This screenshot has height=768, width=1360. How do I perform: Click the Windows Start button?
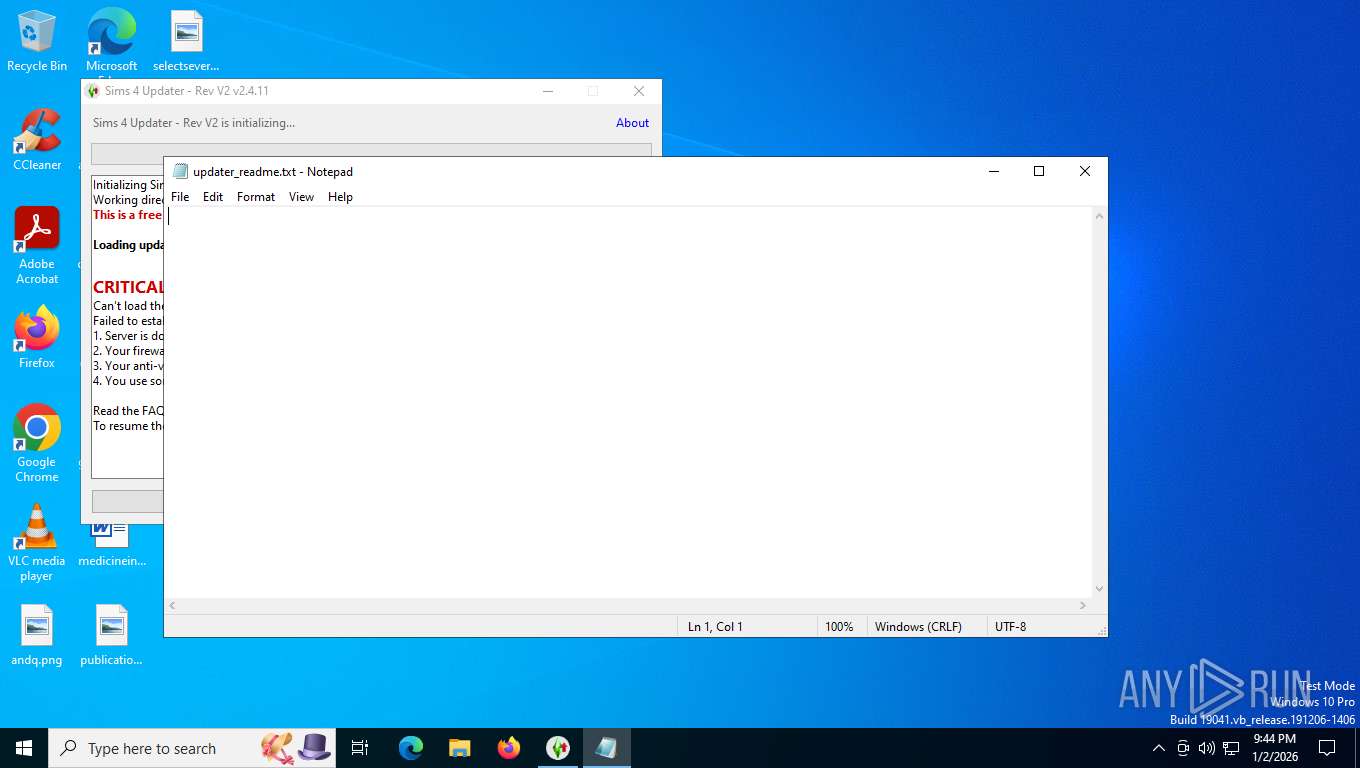24,748
